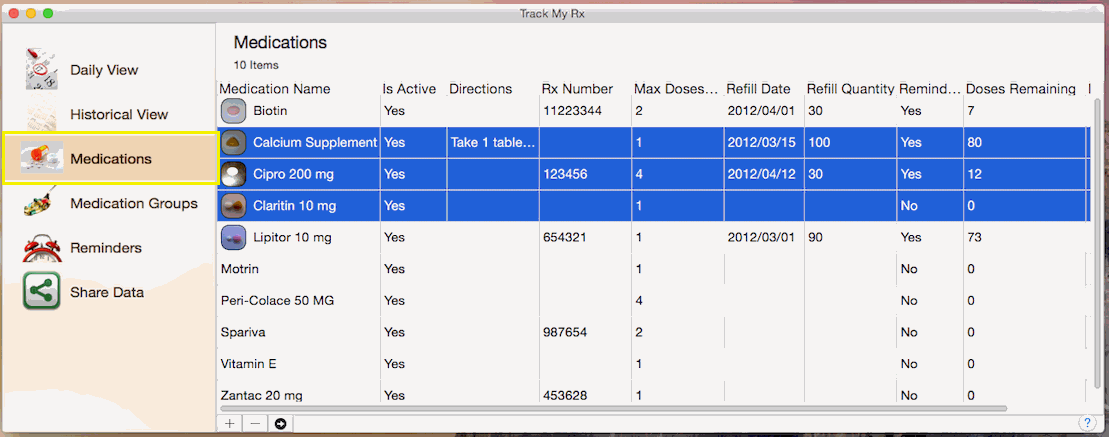This screenshot has height=437, width=1109.
Task: Click the black arrow action button
Action: coord(280,423)
